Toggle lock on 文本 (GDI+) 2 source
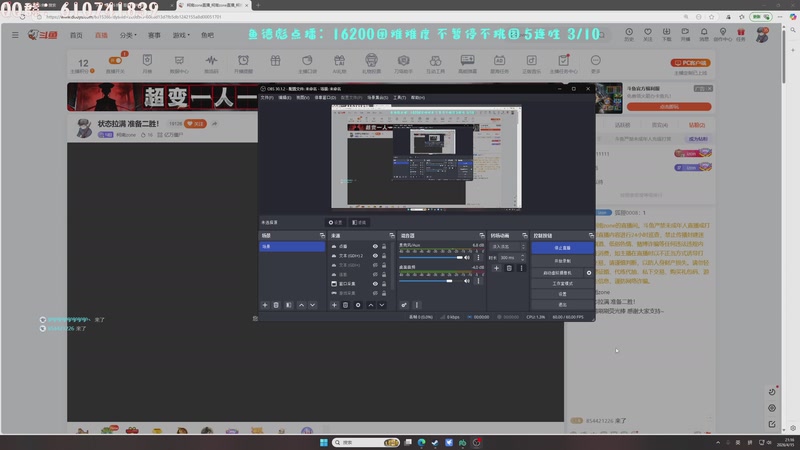 coord(384,256)
